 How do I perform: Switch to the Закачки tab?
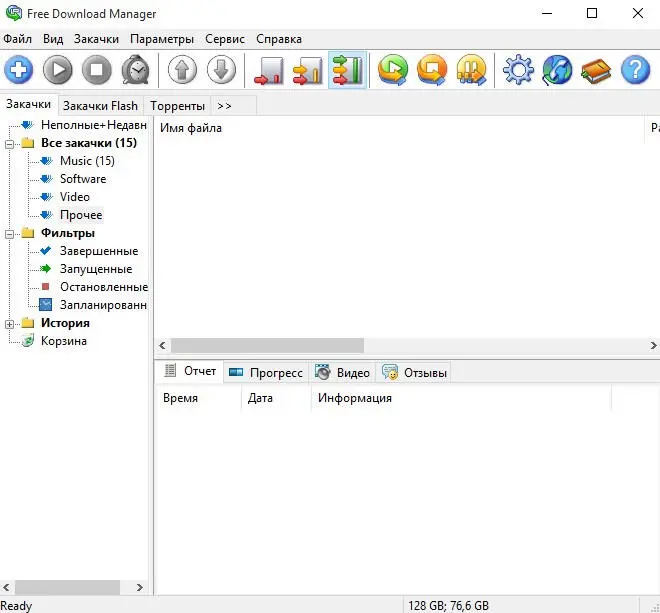(x=29, y=104)
